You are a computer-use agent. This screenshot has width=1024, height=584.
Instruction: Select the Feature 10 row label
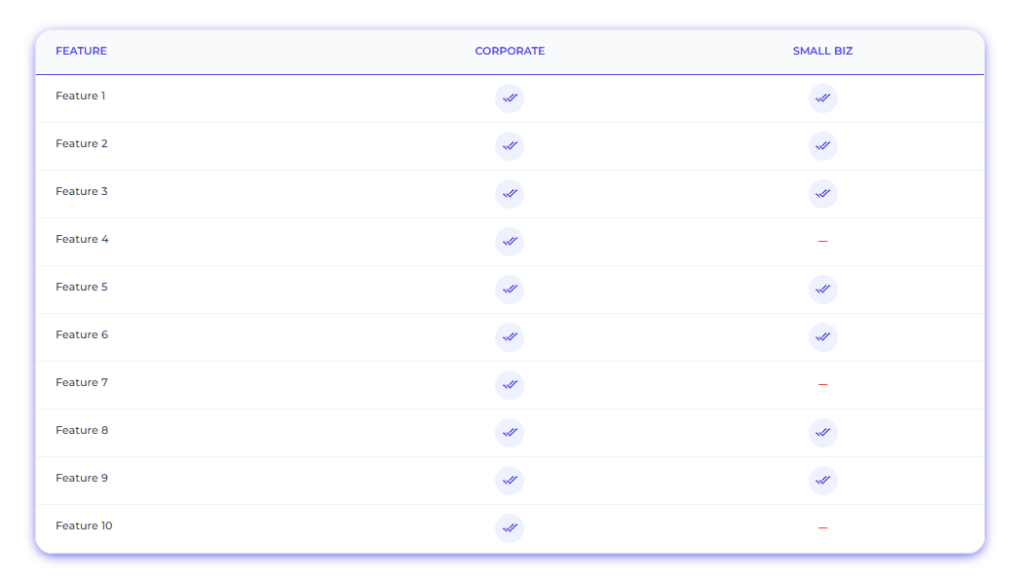(x=84, y=526)
